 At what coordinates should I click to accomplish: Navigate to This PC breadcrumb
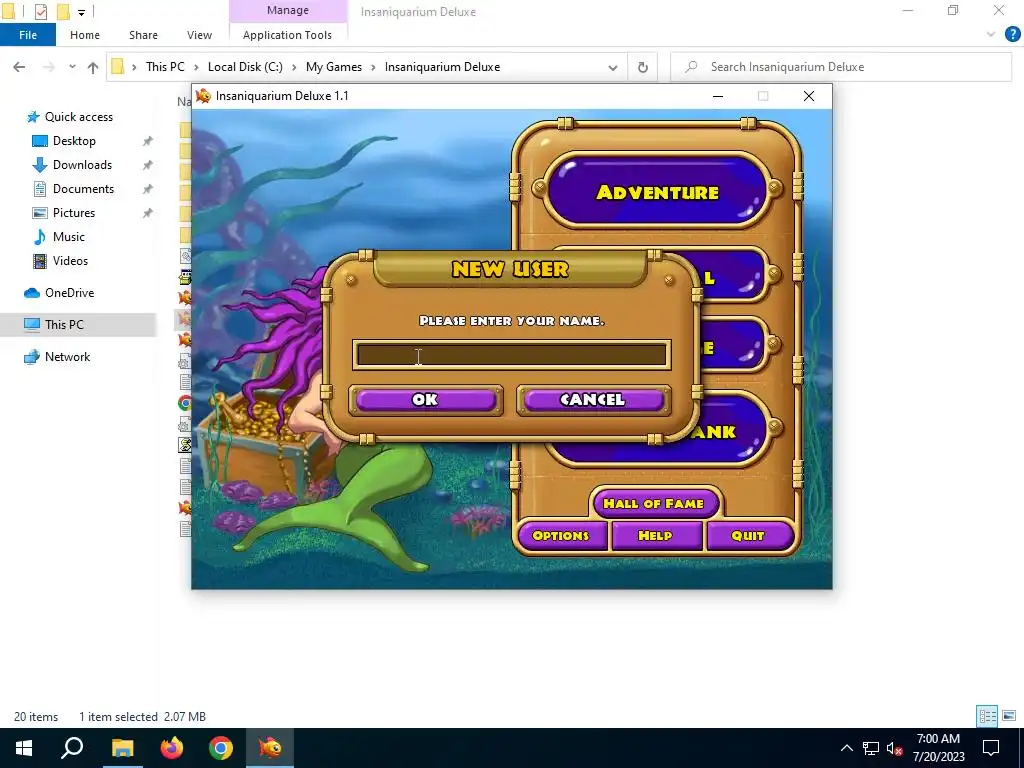point(165,67)
